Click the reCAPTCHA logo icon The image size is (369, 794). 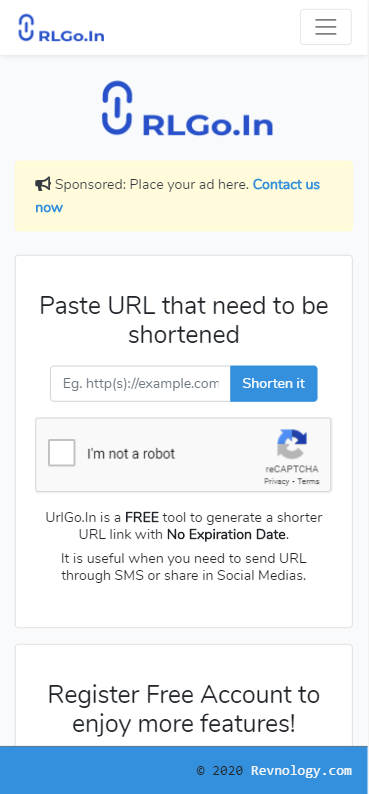(292, 444)
